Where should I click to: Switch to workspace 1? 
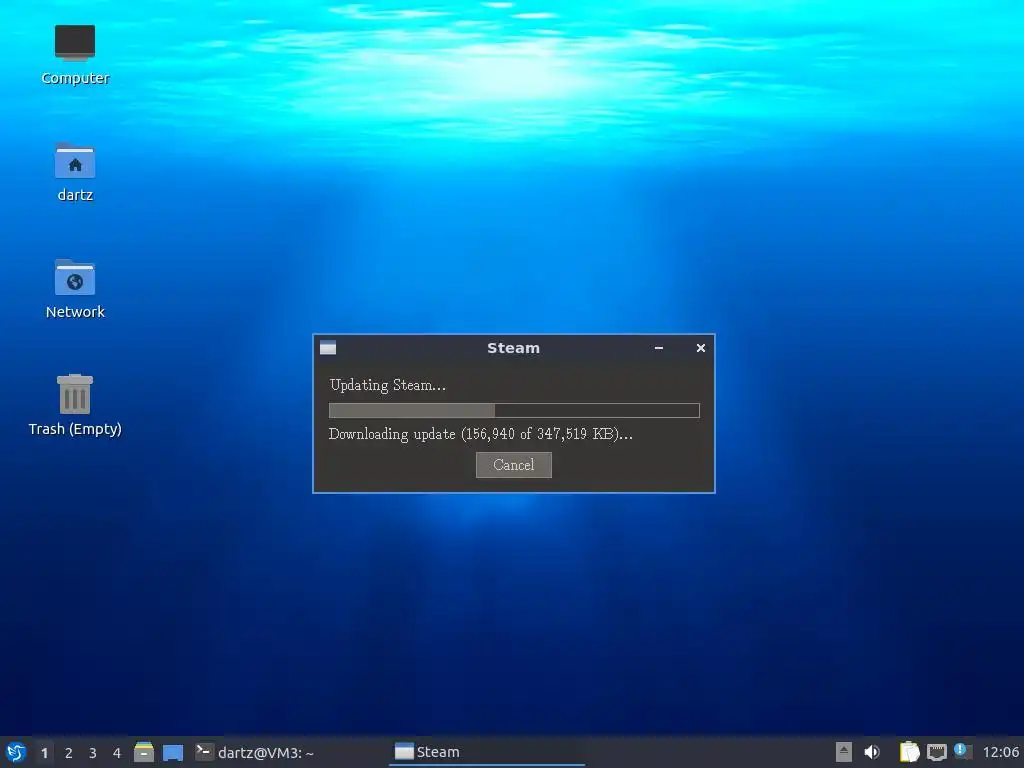pyautogui.click(x=44, y=753)
